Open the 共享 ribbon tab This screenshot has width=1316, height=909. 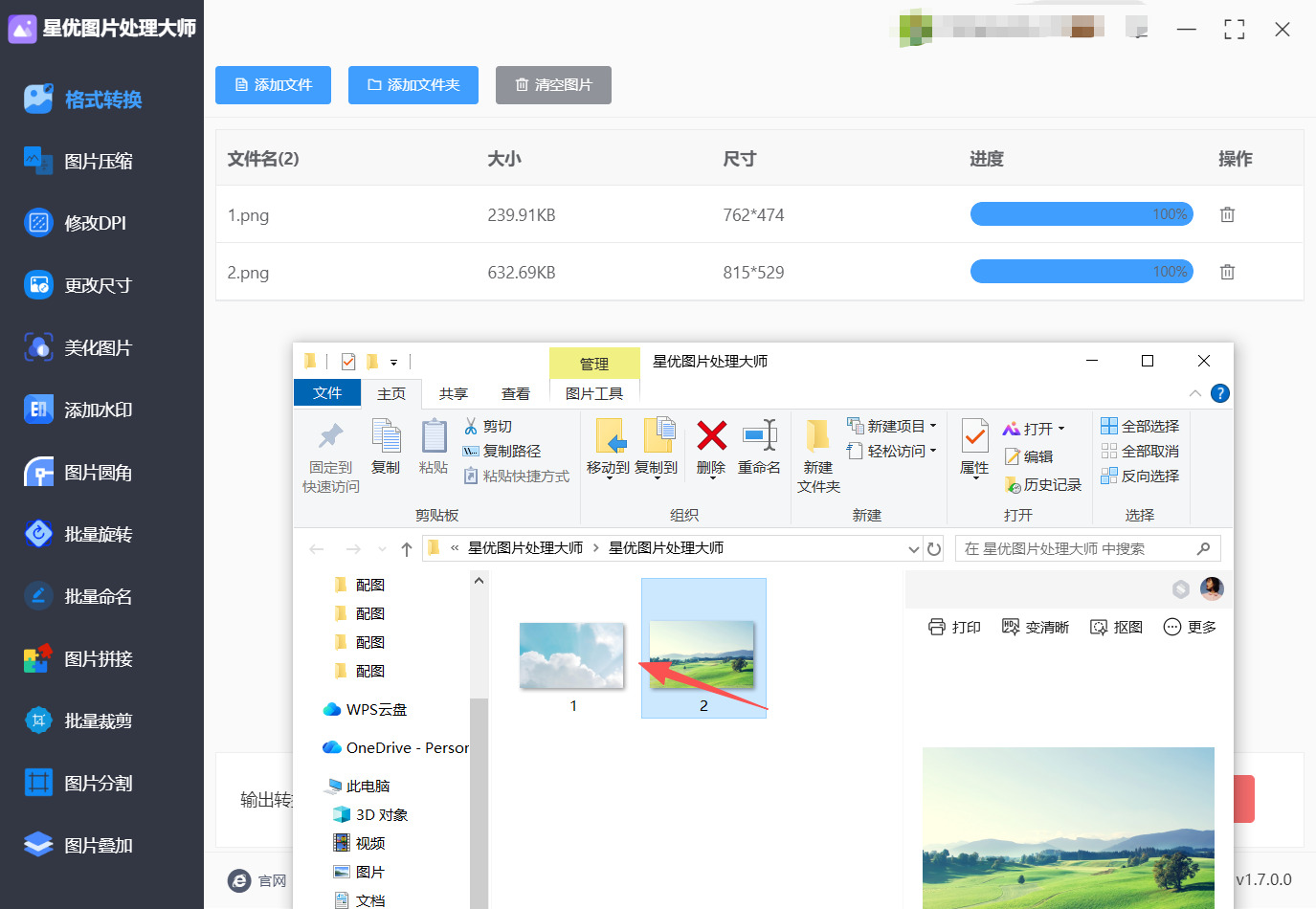coord(453,394)
